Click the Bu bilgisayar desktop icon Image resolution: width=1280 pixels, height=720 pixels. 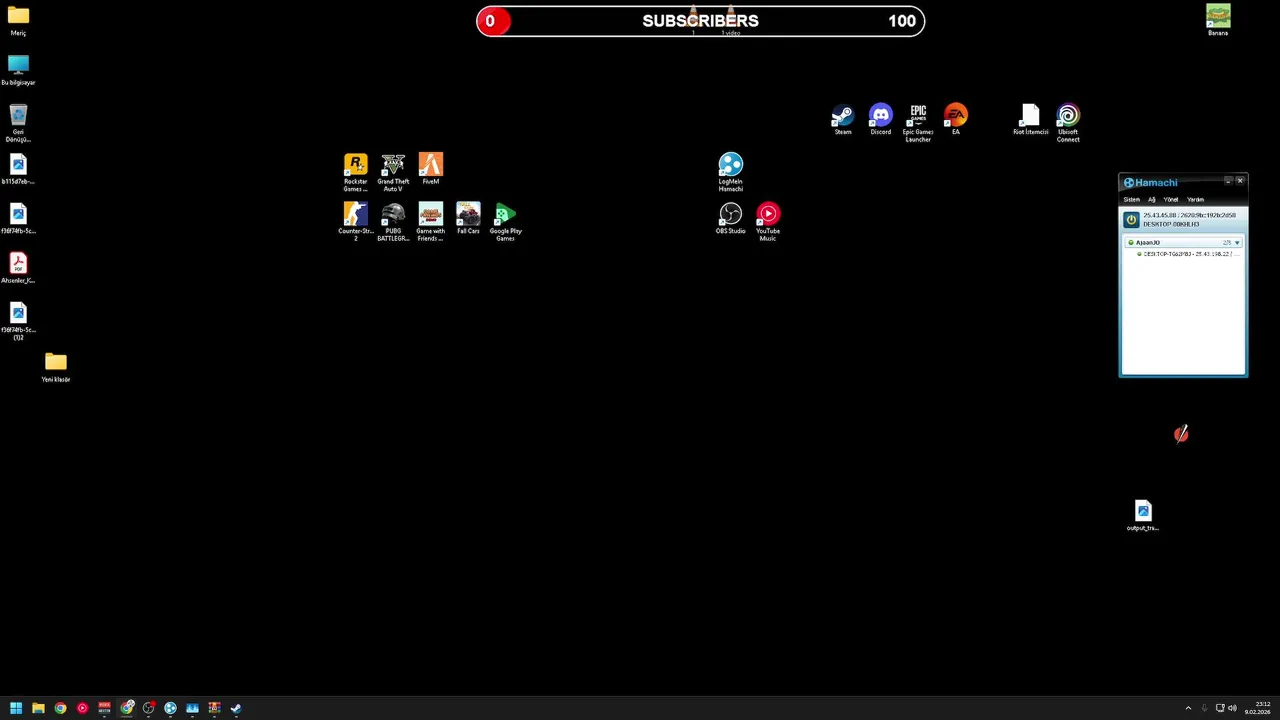(18, 70)
